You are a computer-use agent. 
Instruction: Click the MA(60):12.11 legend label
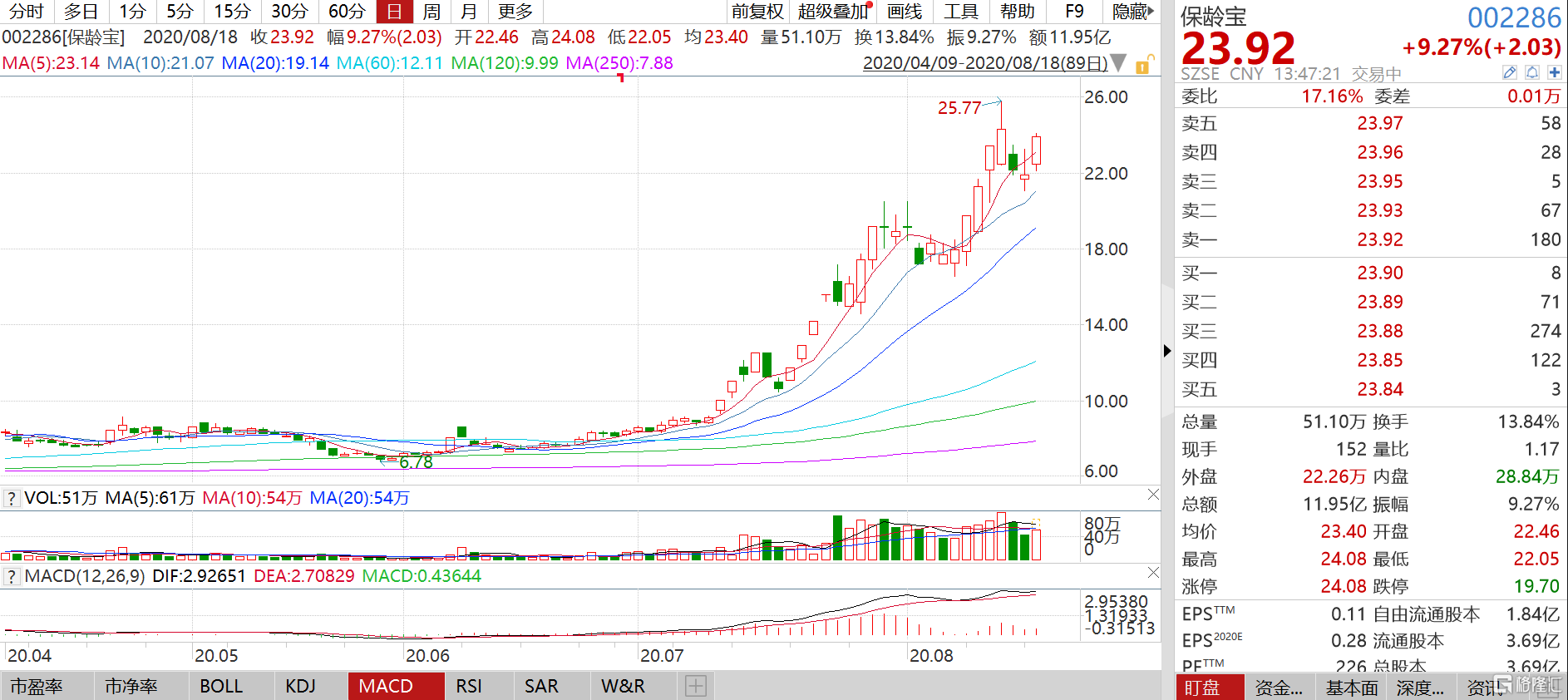coord(390,63)
